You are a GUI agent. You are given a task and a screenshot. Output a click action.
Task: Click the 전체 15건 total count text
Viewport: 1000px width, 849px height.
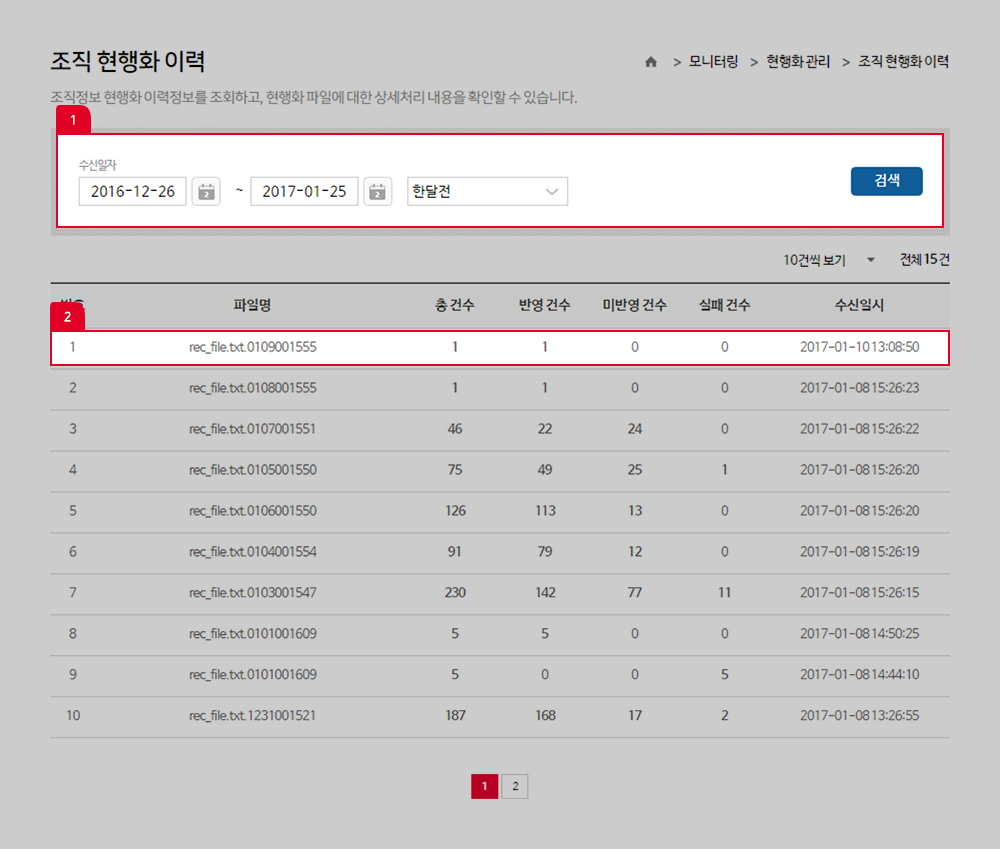(924, 260)
